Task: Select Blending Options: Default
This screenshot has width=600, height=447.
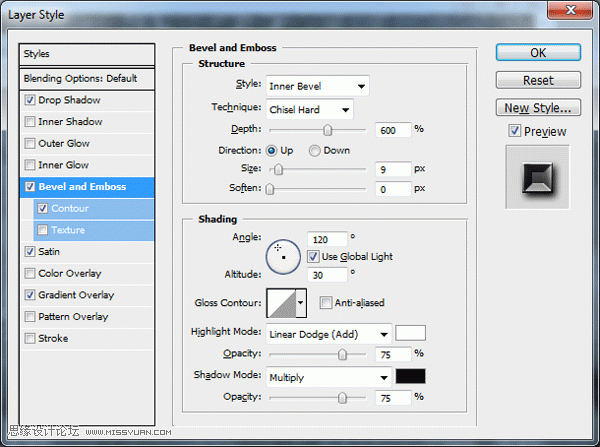Action: [x=87, y=78]
